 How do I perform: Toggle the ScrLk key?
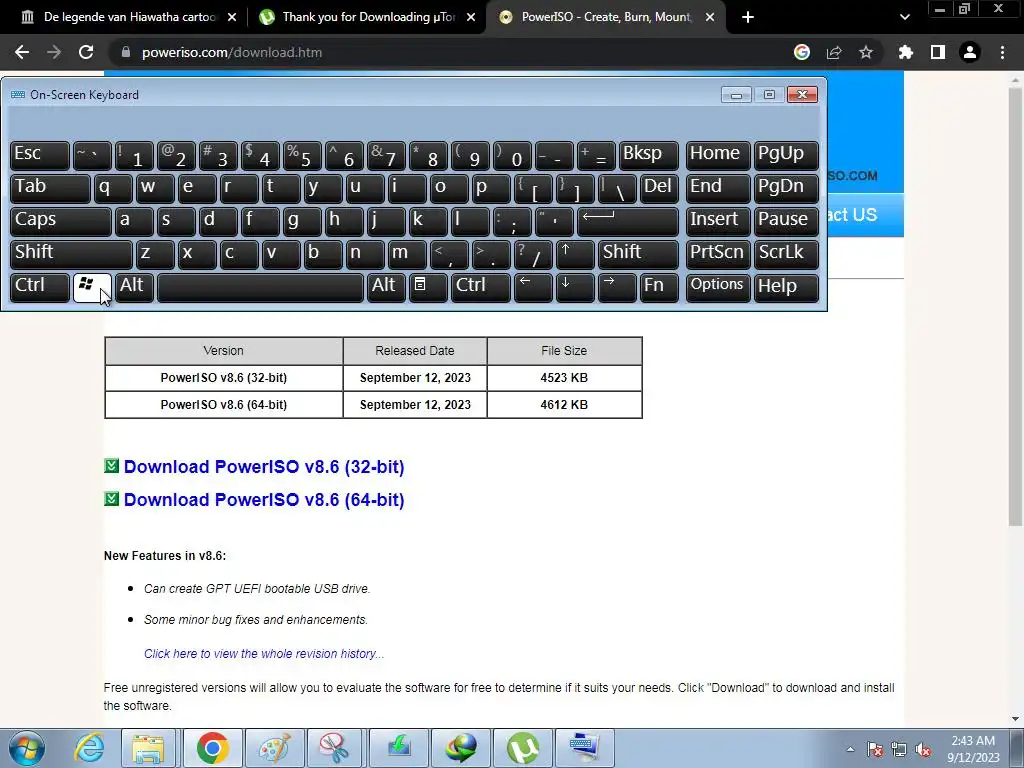point(786,255)
